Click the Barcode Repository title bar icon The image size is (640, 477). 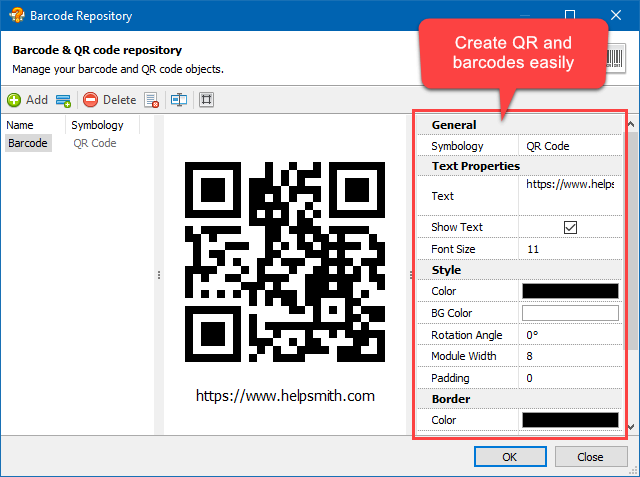(x=17, y=16)
